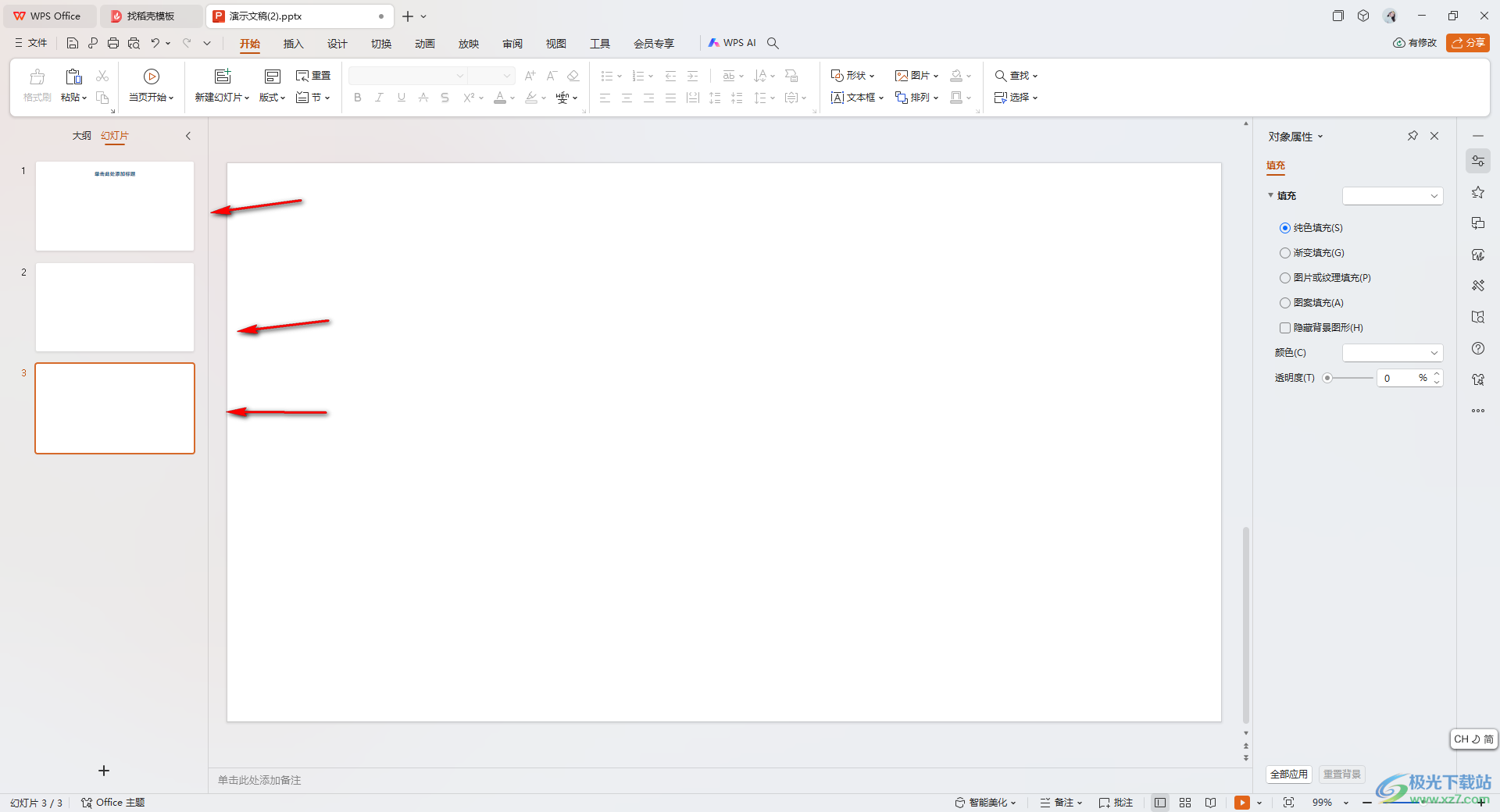
Task: Open the Insert (插入) ribbon tab
Action: pos(293,44)
